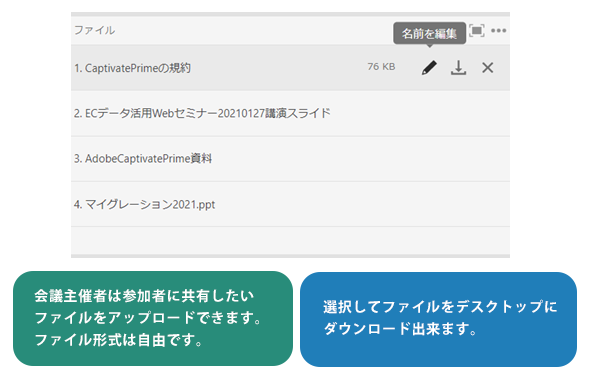Select the ECデータ活用Webセミナー file row

[290, 113]
